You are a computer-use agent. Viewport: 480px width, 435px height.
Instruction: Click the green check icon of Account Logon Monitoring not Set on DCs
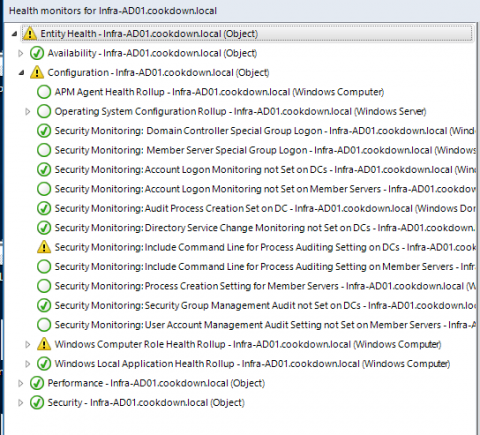pos(44,169)
